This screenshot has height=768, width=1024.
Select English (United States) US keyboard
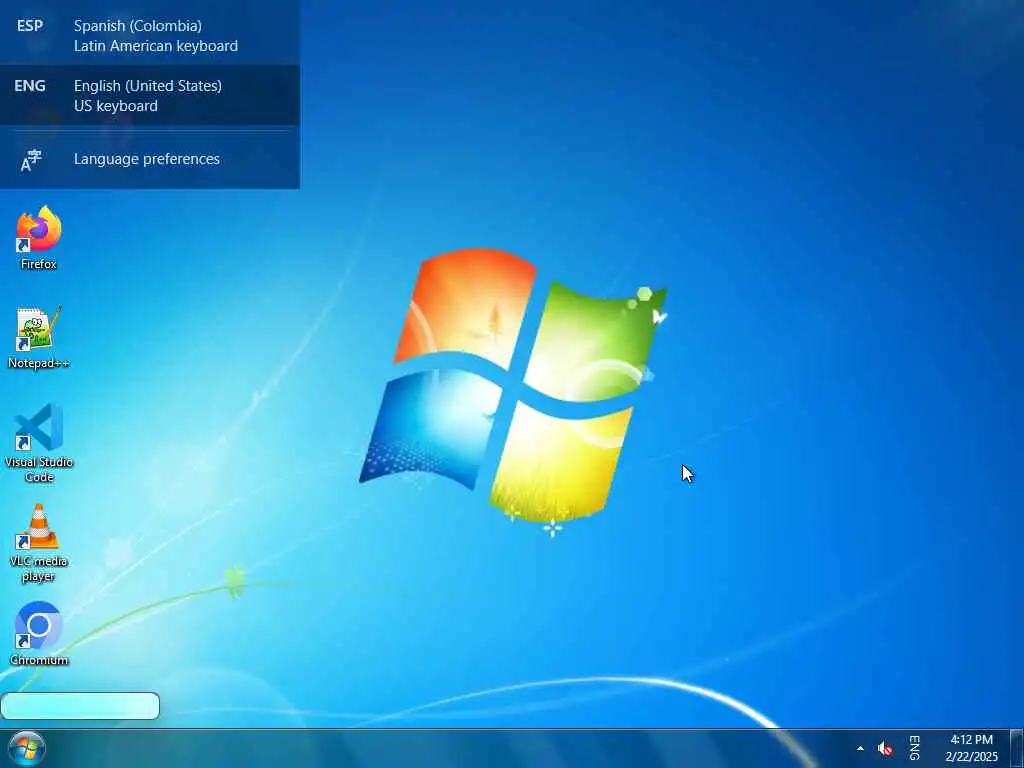click(x=150, y=95)
